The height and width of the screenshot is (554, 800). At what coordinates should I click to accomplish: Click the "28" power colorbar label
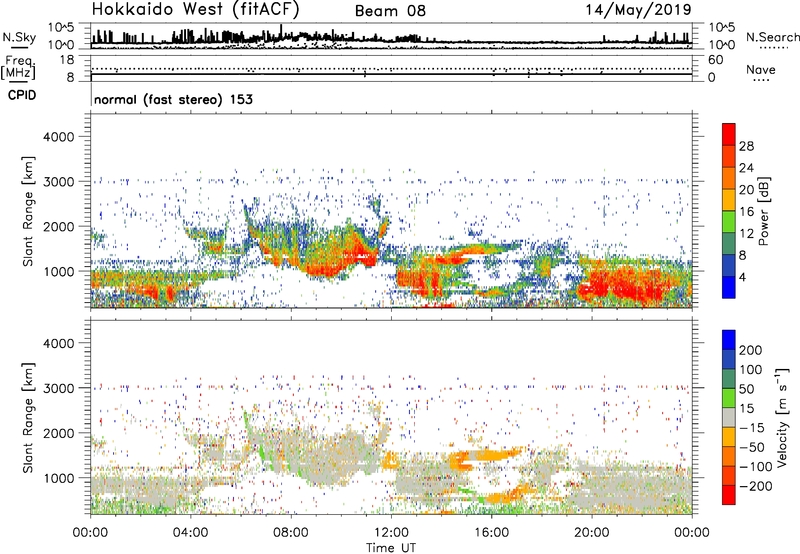[x=746, y=146]
